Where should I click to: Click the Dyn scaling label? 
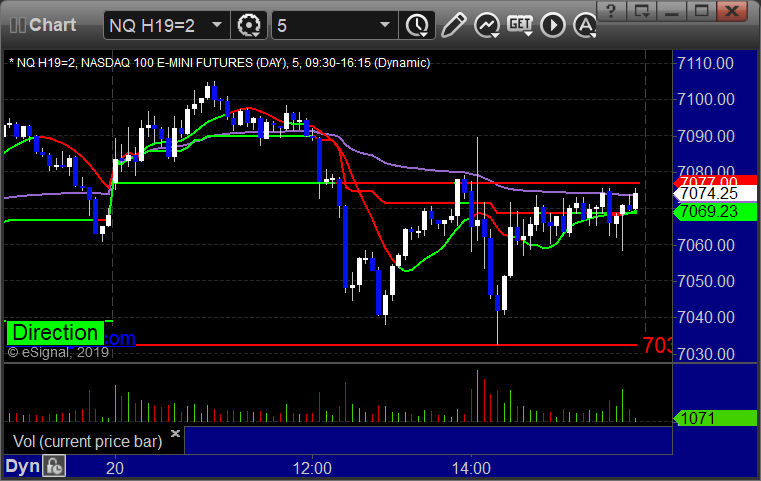point(22,466)
